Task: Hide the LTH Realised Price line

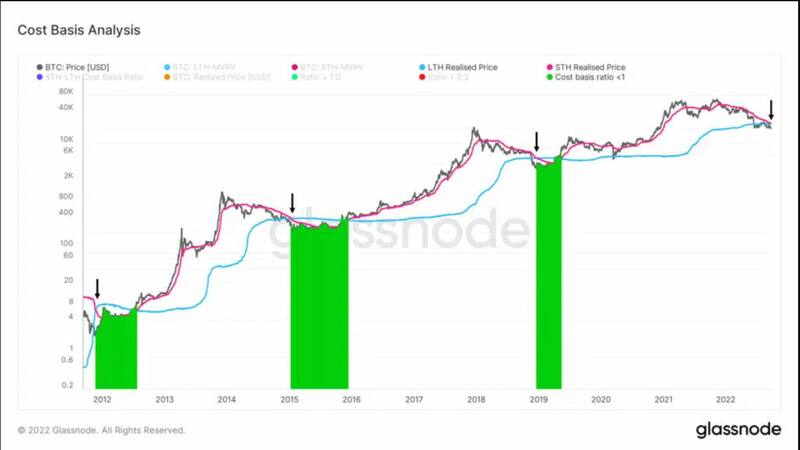Action: pyautogui.click(x=460, y=67)
